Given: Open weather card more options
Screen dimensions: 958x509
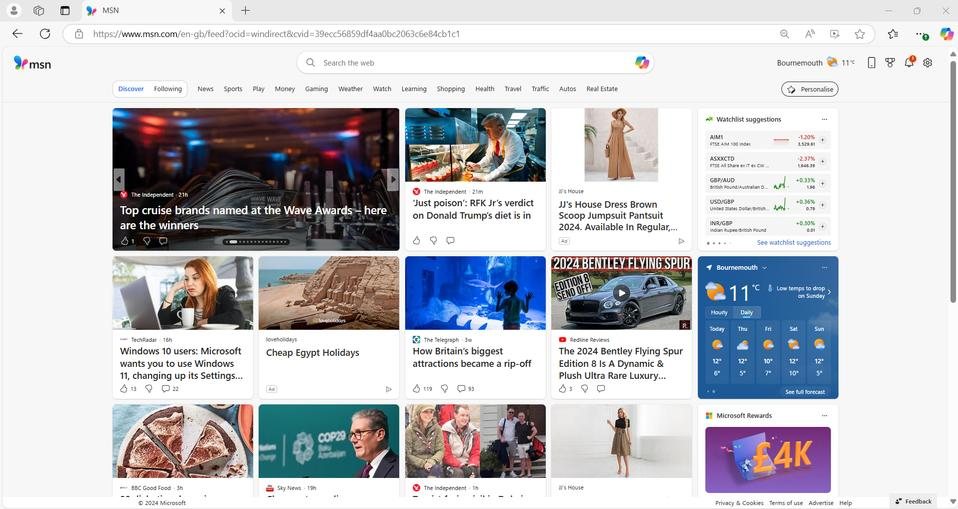Looking at the screenshot, I should click(x=824, y=267).
